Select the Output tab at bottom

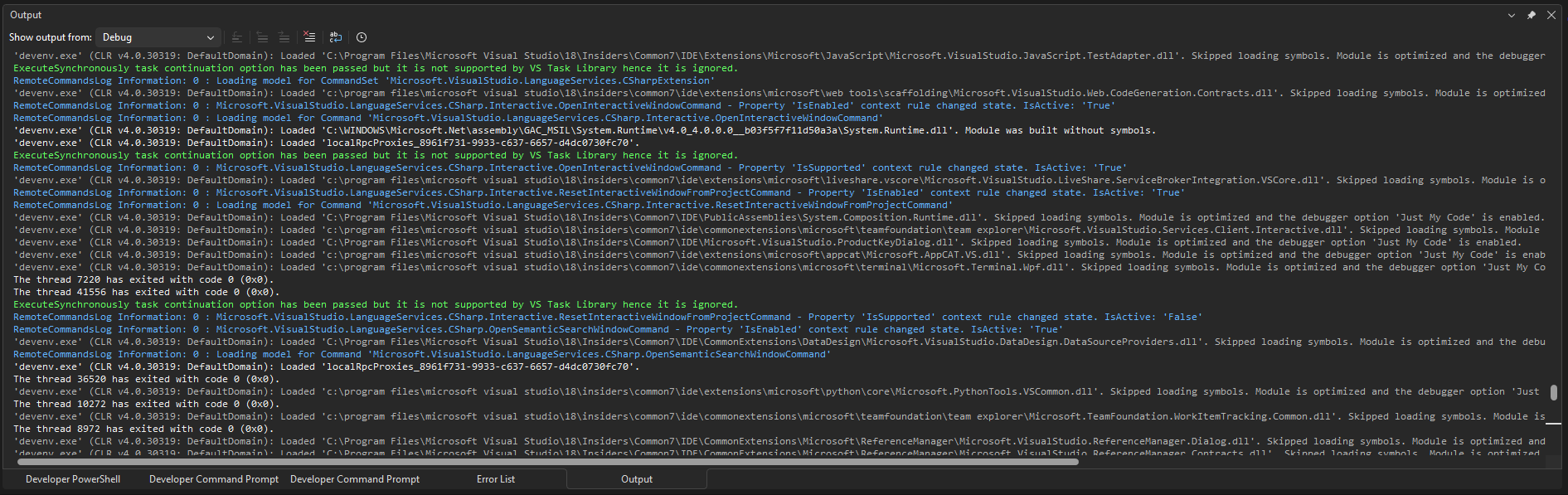[637, 479]
